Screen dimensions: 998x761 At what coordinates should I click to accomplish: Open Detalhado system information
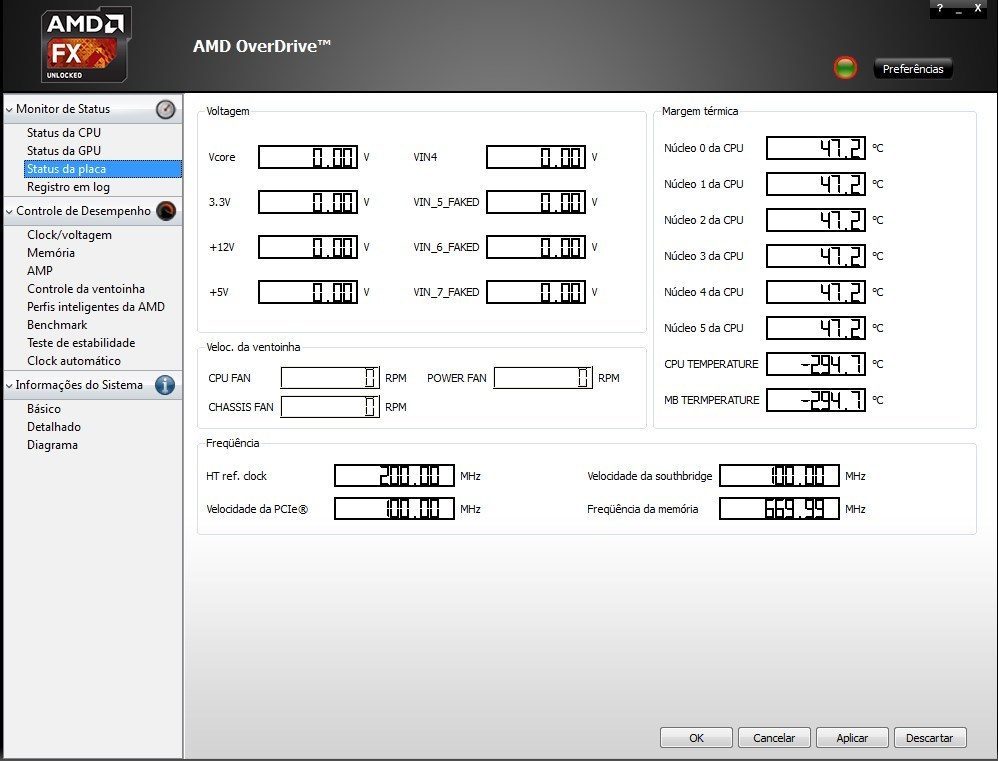tap(53, 427)
